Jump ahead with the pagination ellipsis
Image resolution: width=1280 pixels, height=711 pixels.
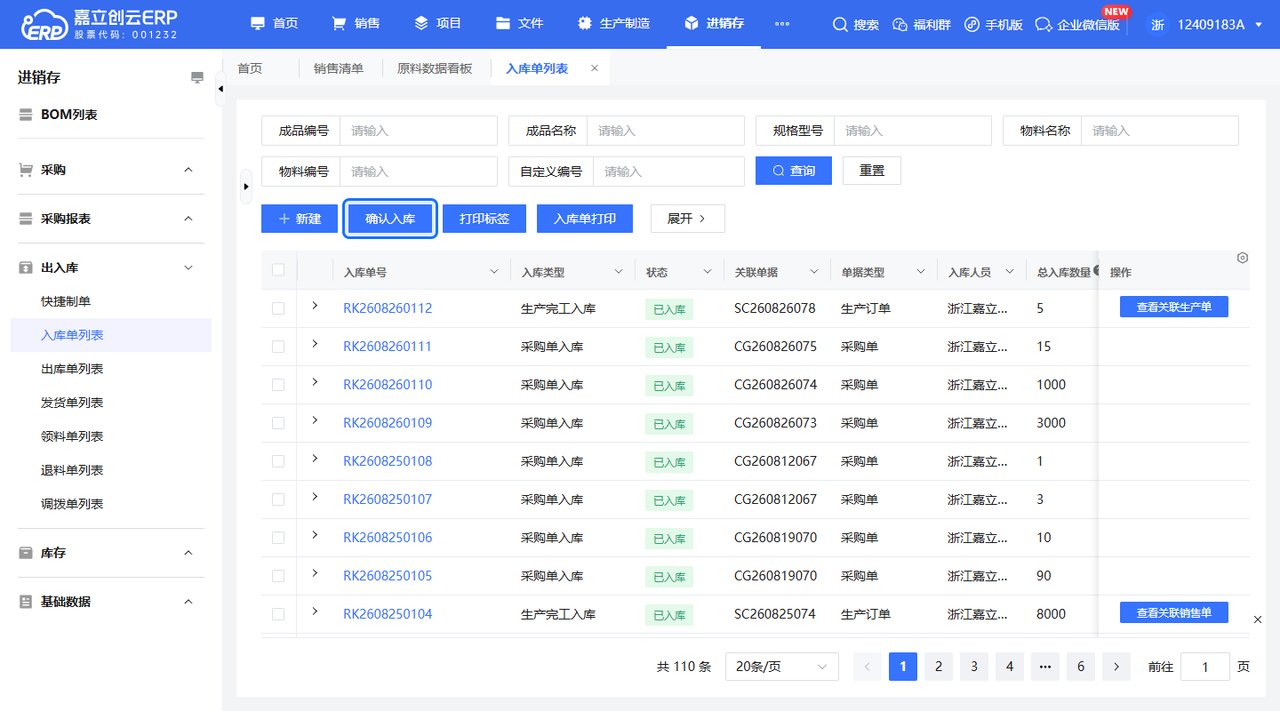point(1045,667)
